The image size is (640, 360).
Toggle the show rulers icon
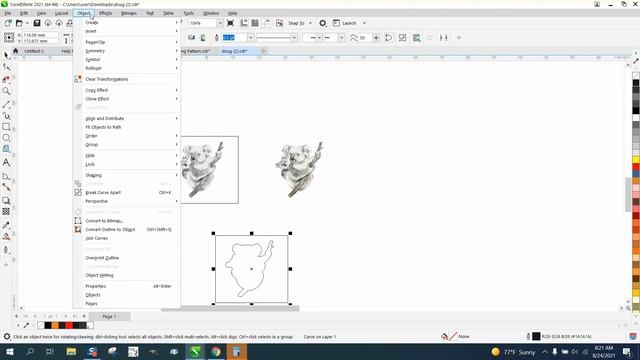pyautogui.click(x=244, y=23)
